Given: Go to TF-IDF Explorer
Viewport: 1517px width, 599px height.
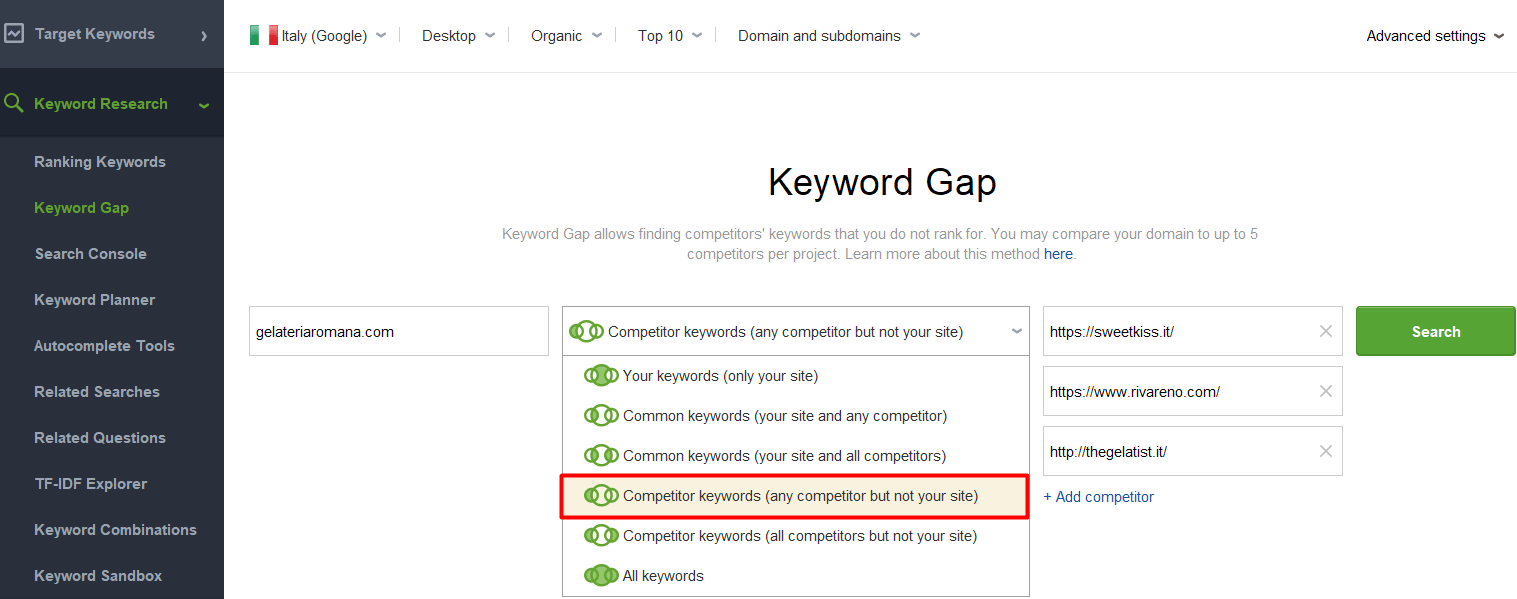Looking at the screenshot, I should pos(91,484).
